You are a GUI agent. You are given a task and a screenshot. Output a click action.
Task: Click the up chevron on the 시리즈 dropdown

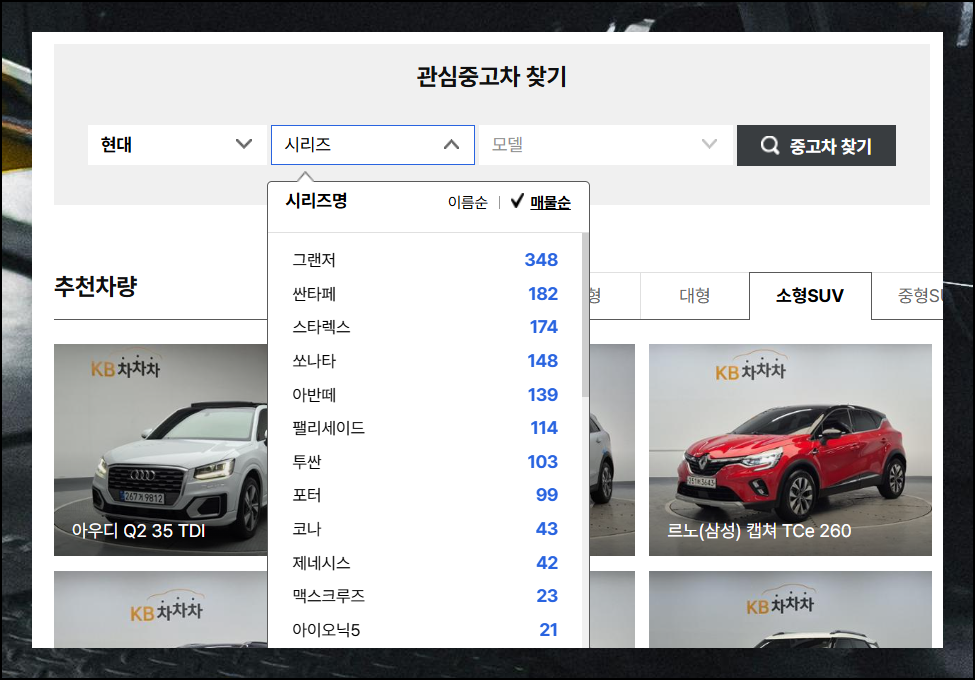(x=451, y=145)
